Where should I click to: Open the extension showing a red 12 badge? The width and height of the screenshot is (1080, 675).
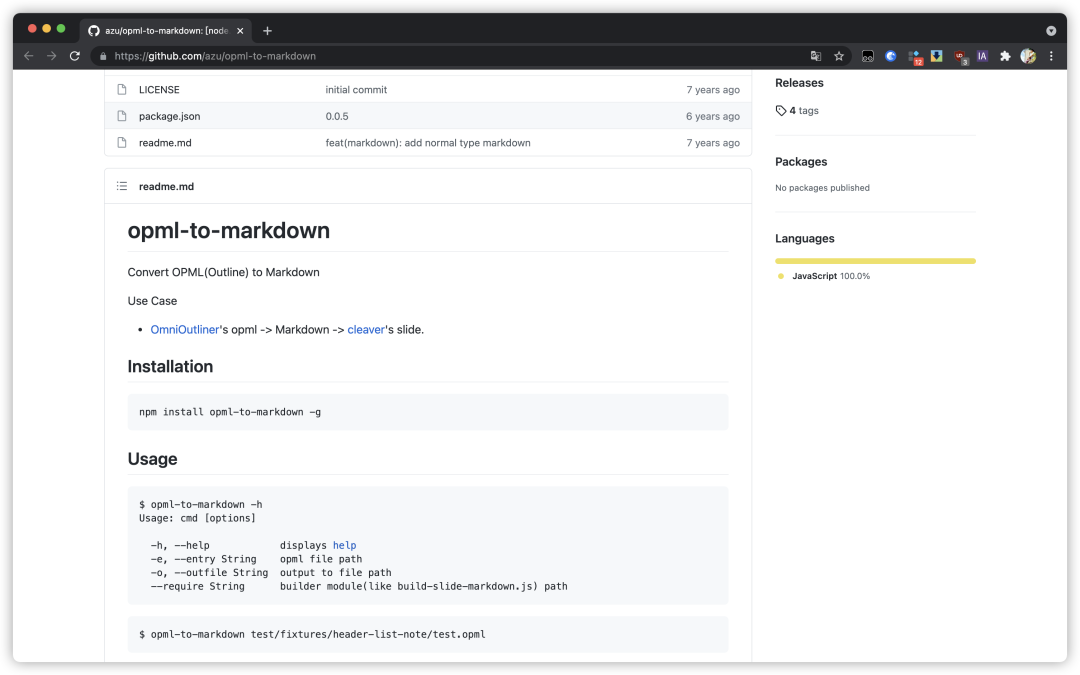click(913, 56)
